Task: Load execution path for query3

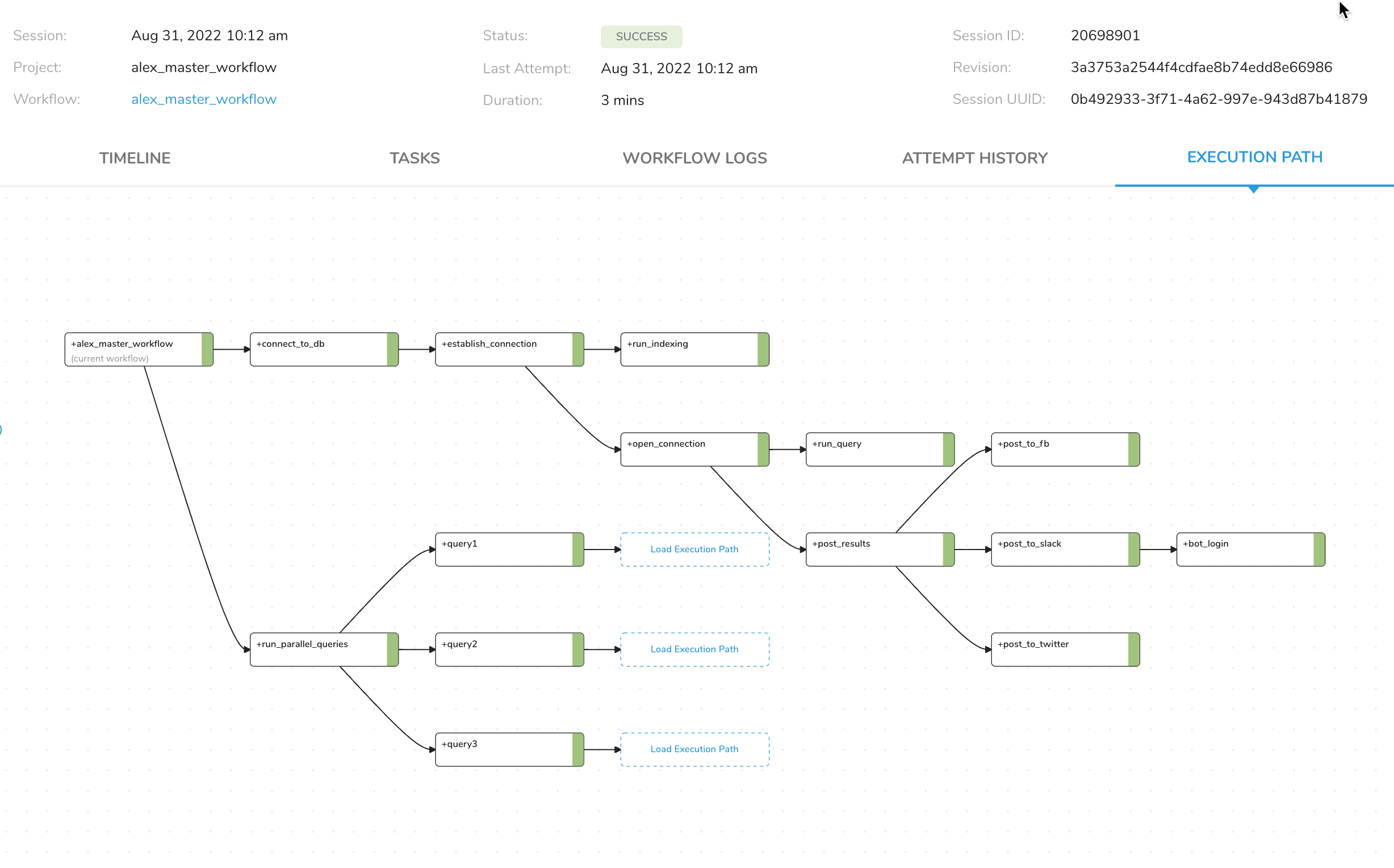Action: [694, 749]
